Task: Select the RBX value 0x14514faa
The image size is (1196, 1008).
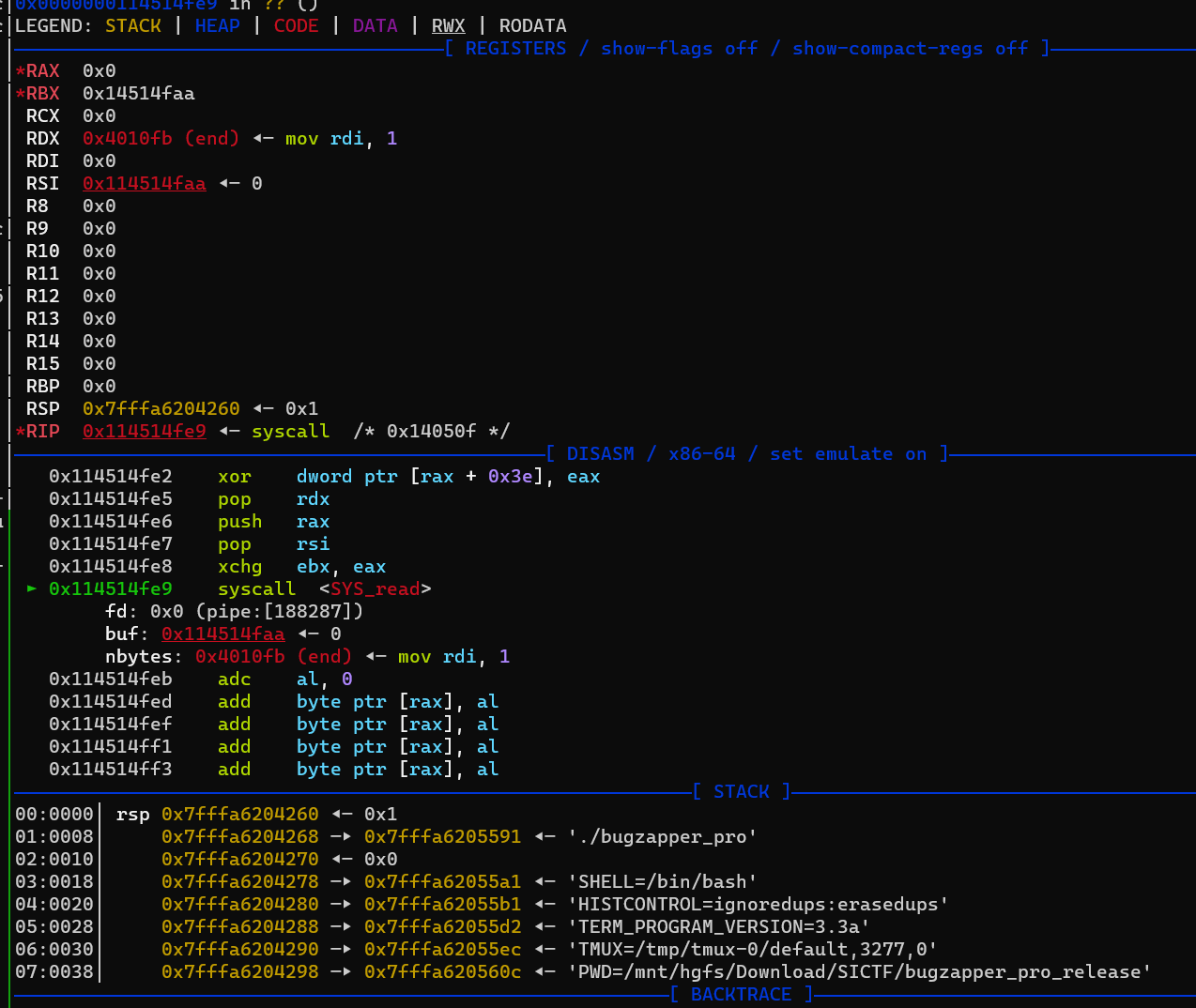Action: pos(139,93)
